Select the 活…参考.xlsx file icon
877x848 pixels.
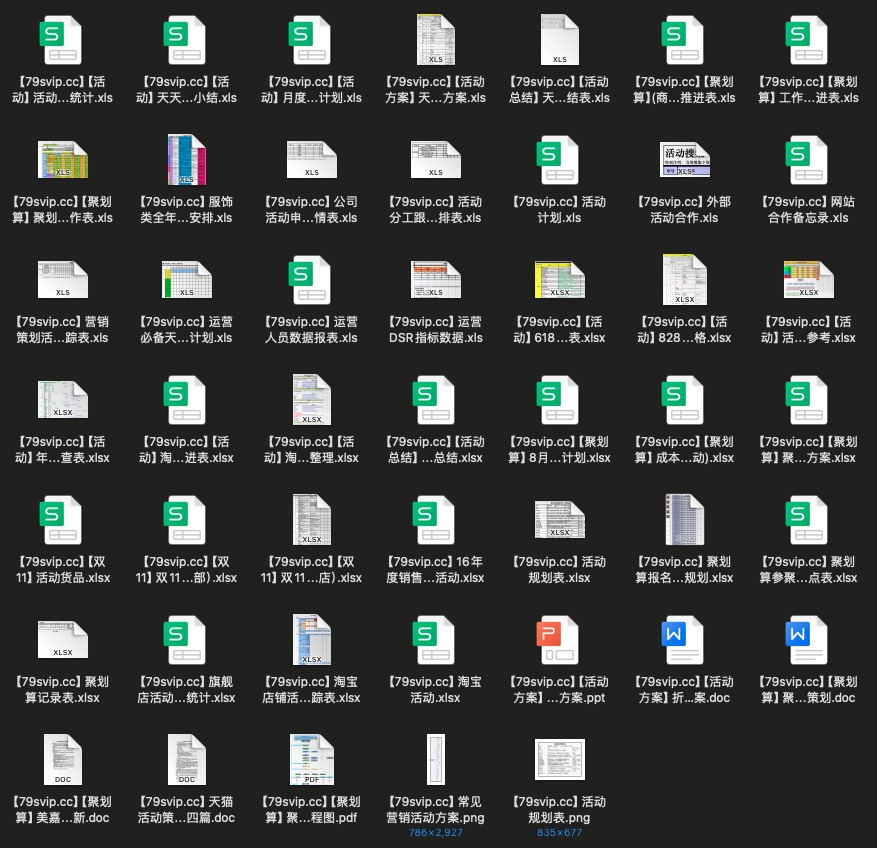(808, 280)
